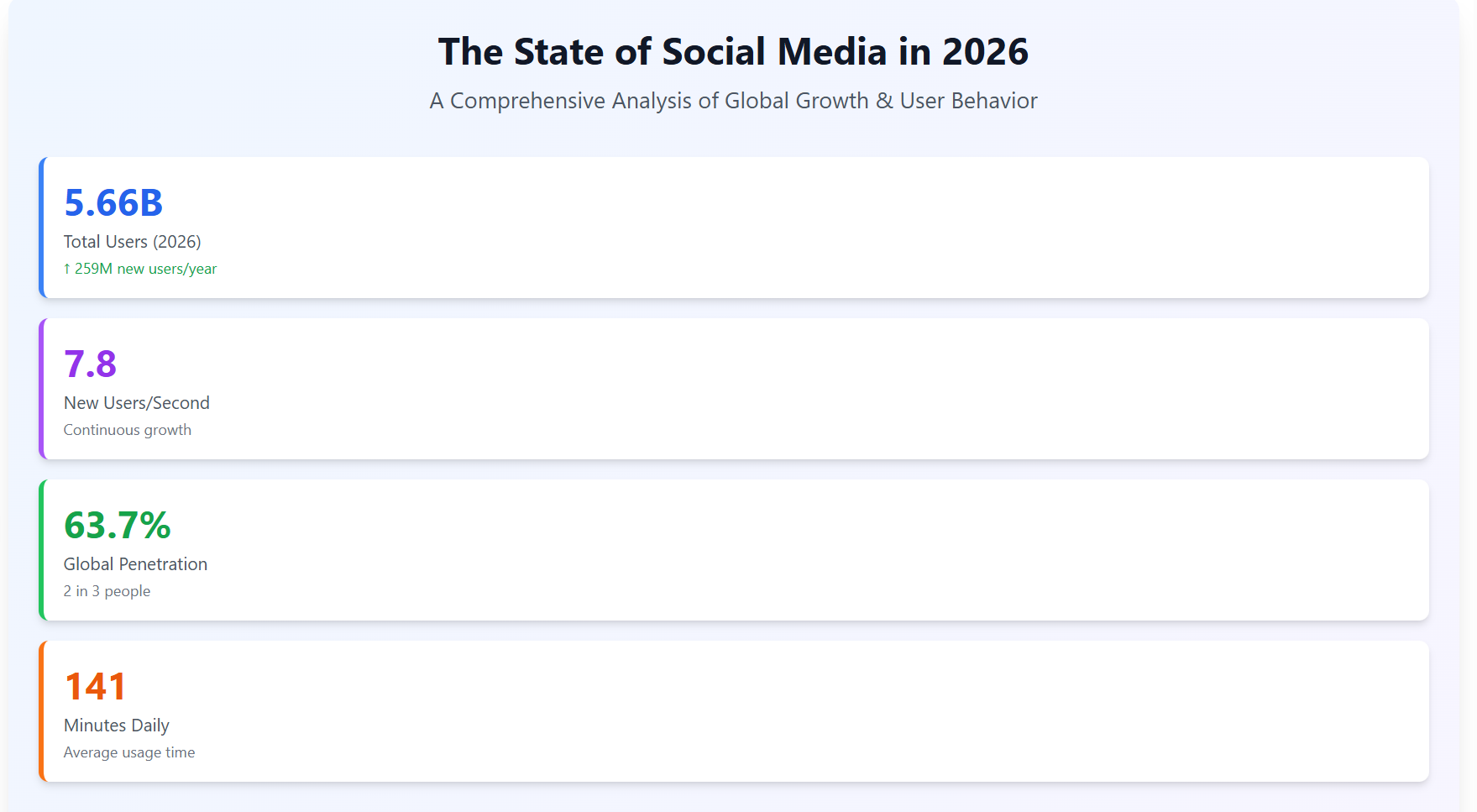Image resolution: width=1477 pixels, height=812 pixels.
Task: Click the green up arrow icon
Action: [x=67, y=270]
